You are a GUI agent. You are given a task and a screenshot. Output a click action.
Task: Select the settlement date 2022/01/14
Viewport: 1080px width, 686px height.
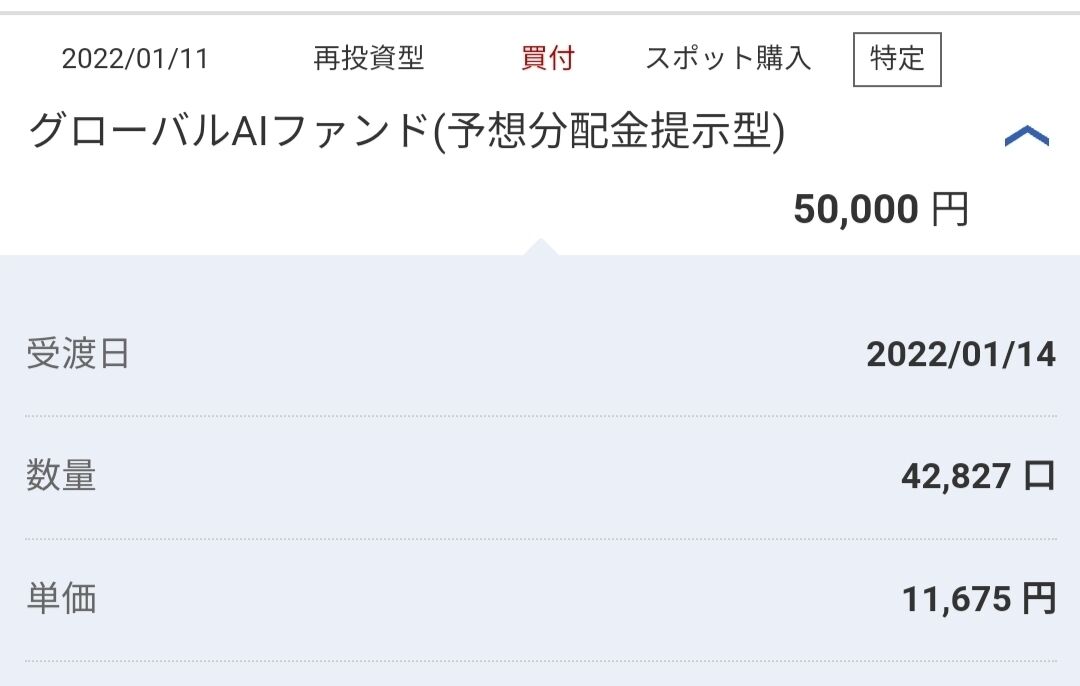tap(960, 354)
